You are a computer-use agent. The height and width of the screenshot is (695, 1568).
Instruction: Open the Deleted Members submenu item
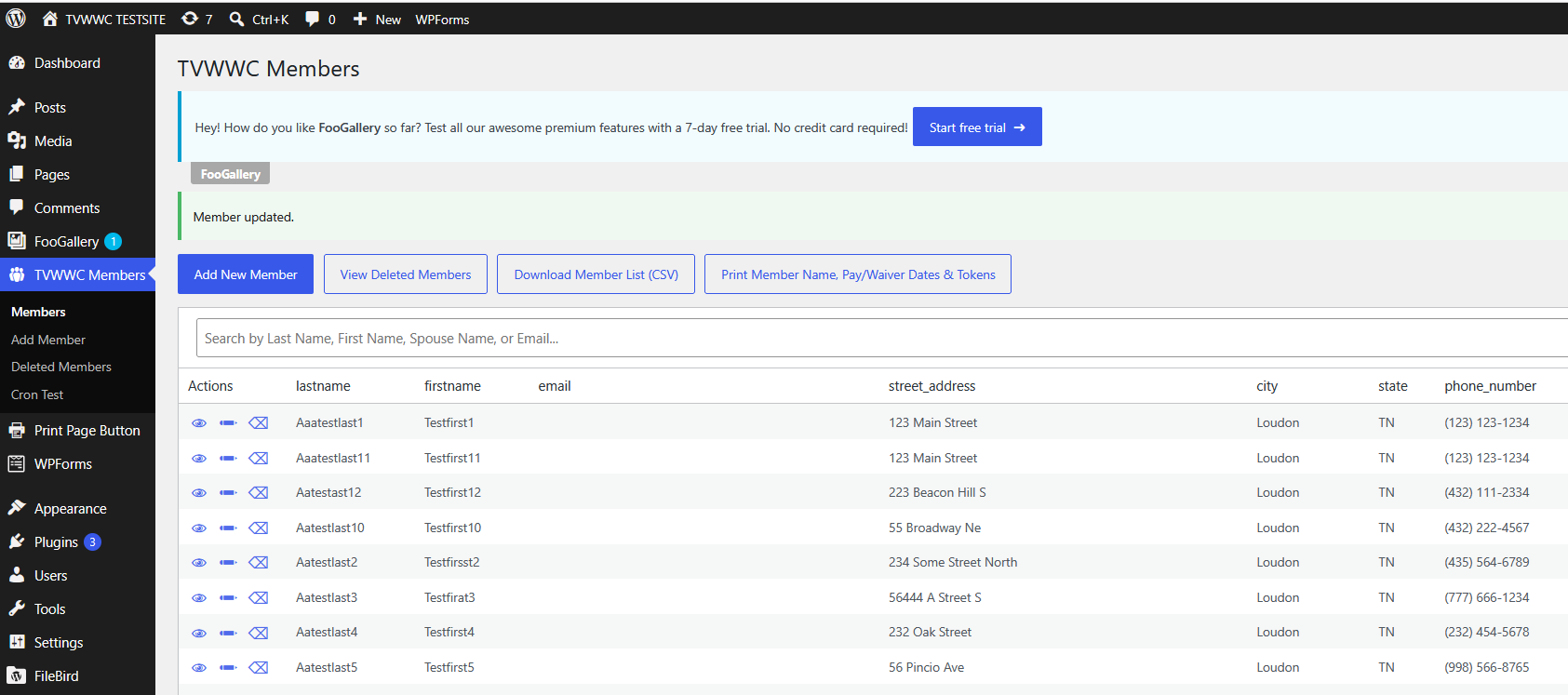(x=61, y=367)
